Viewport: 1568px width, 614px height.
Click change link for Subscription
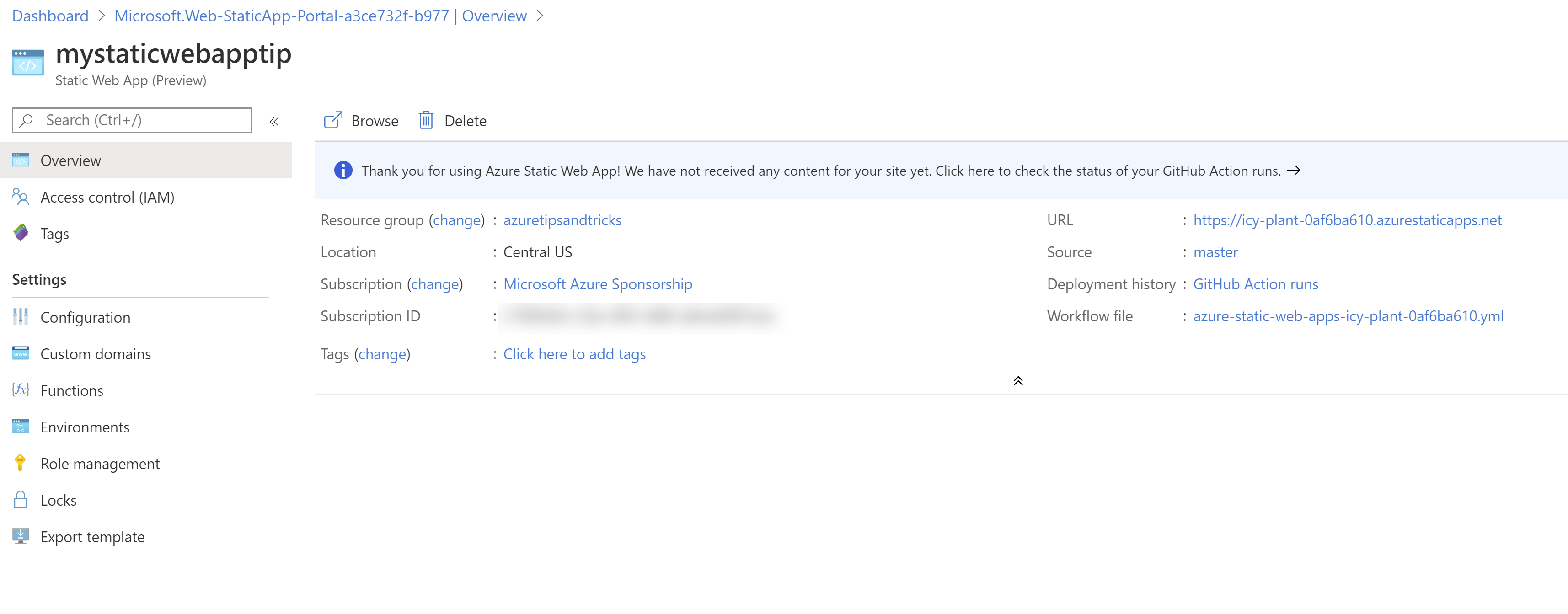(x=434, y=284)
